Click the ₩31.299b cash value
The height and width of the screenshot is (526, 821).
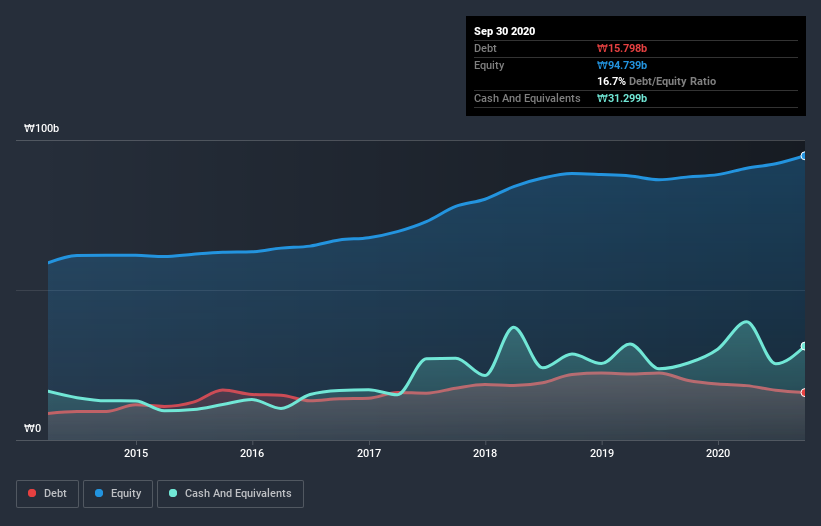click(622, 98)
